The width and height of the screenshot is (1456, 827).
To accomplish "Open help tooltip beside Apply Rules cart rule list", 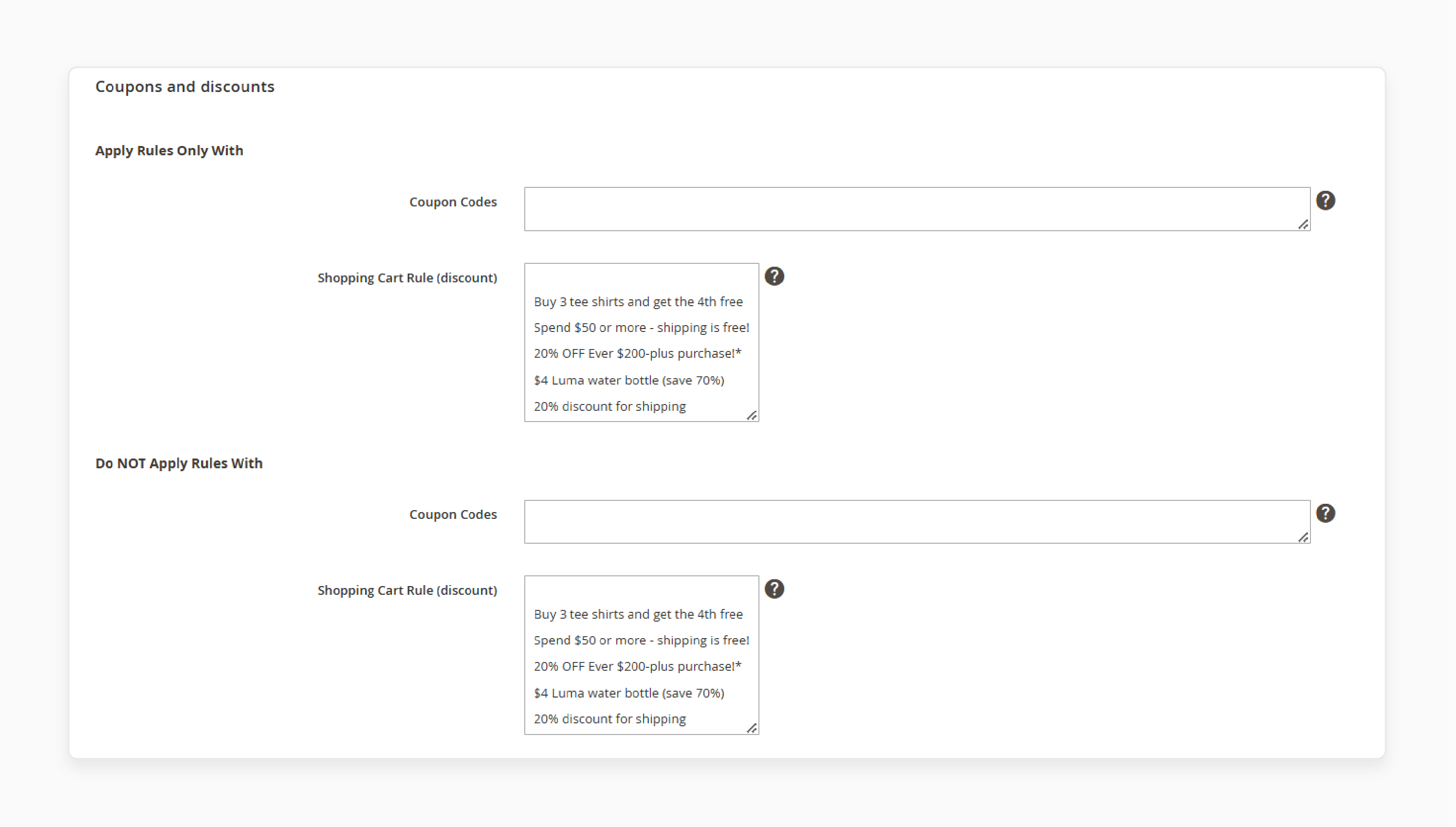I will (774, 276).
